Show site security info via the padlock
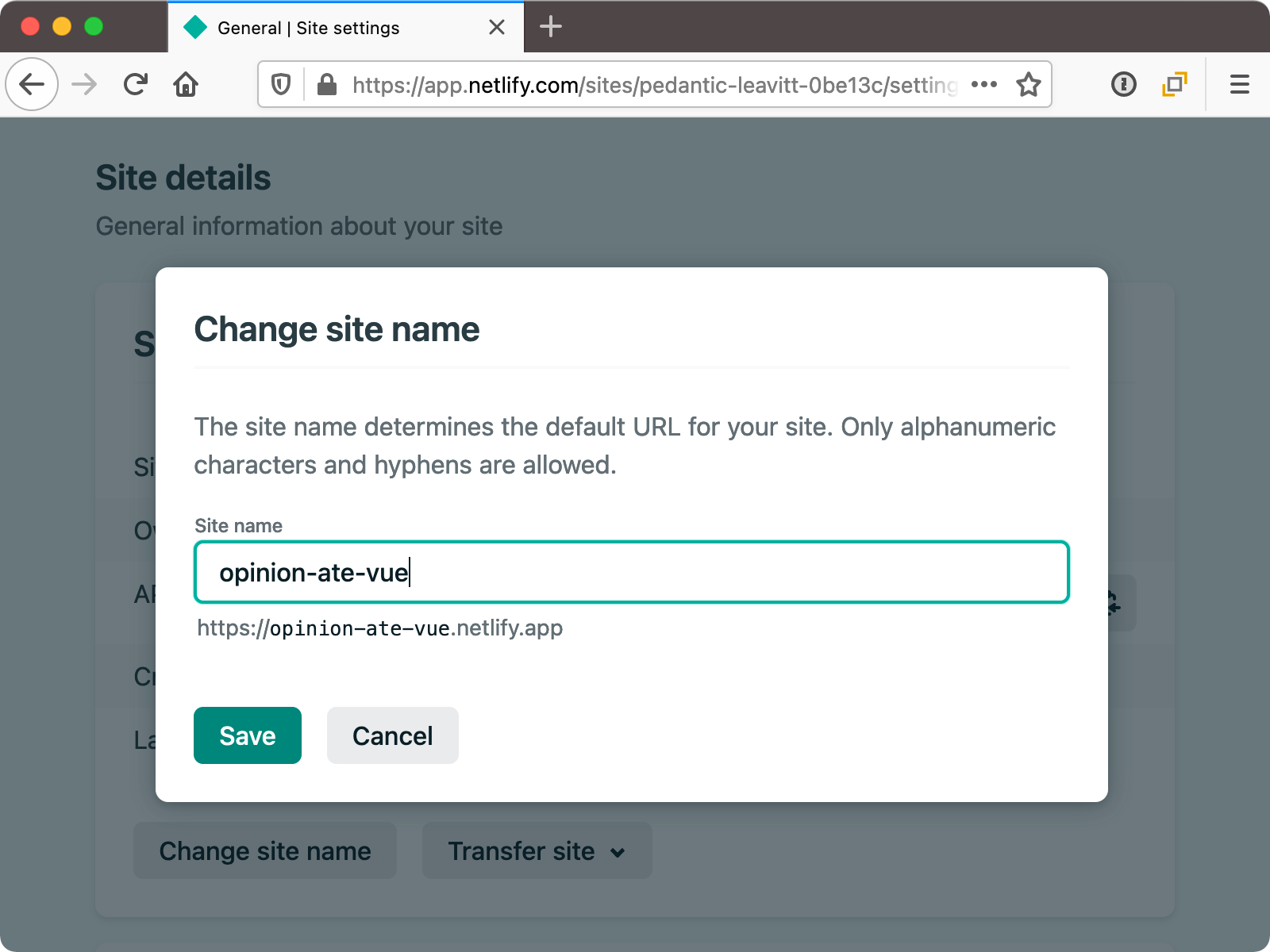The width and height of the screenshot is (1270, 952). point(326,84)
